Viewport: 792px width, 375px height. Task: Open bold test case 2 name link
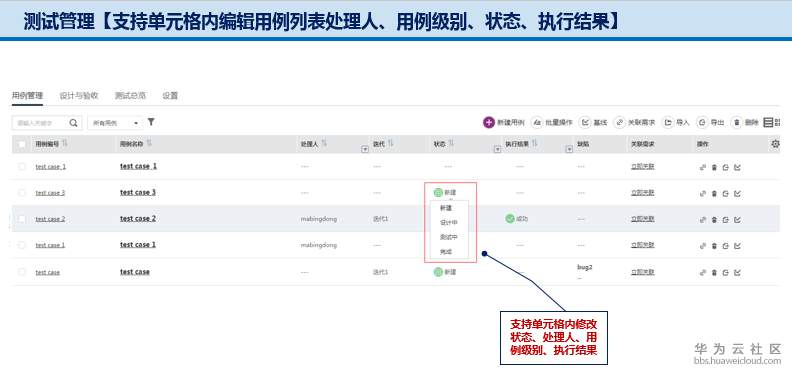click(138, 219)
